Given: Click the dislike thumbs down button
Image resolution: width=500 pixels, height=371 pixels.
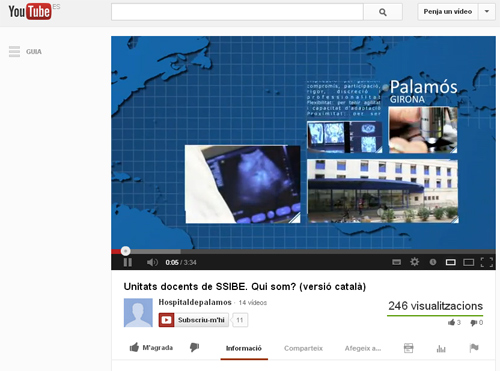Looking at the screenshot, I should 194,348.
